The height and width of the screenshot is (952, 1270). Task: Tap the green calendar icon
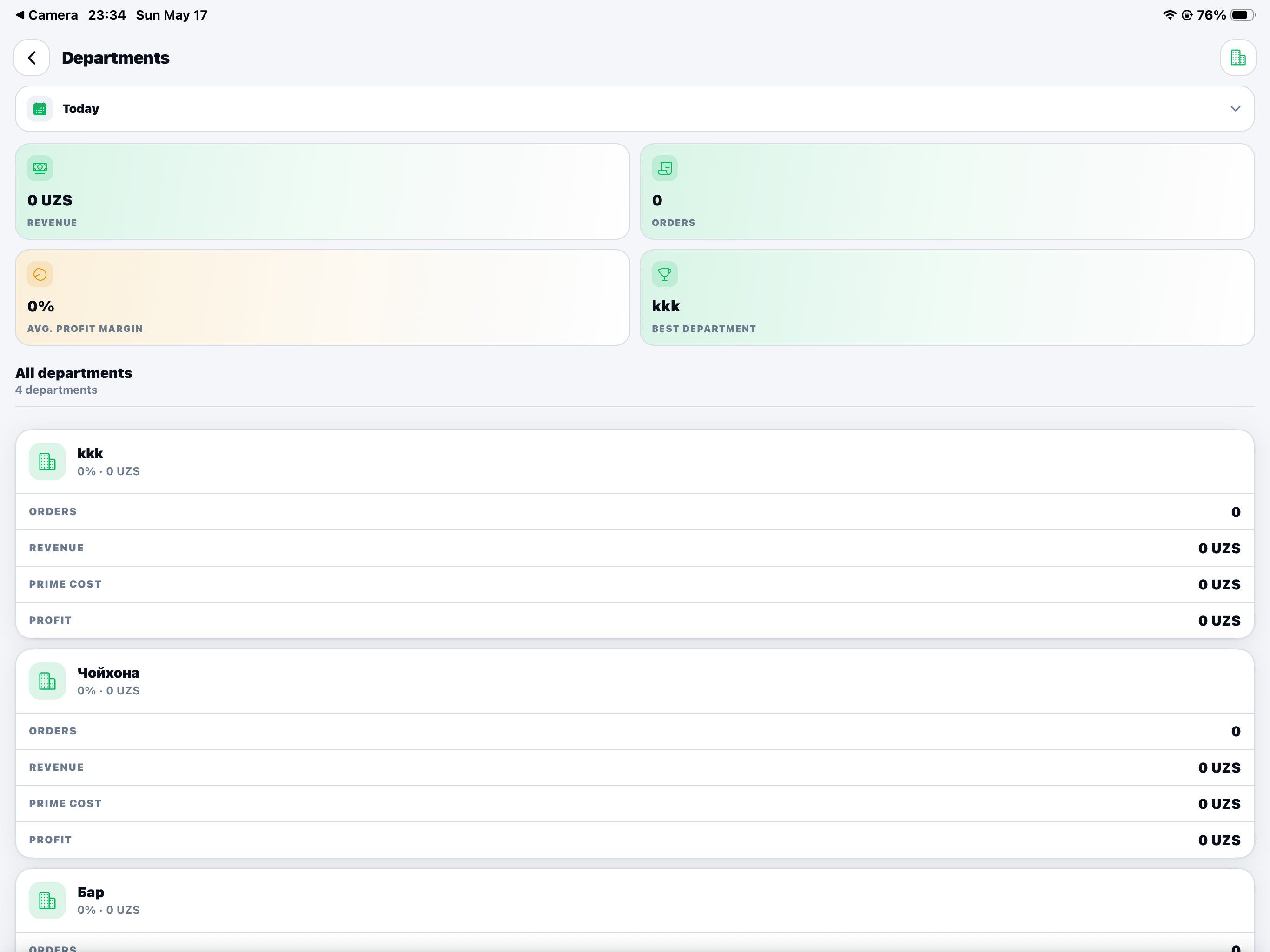[x=40, y=108]
